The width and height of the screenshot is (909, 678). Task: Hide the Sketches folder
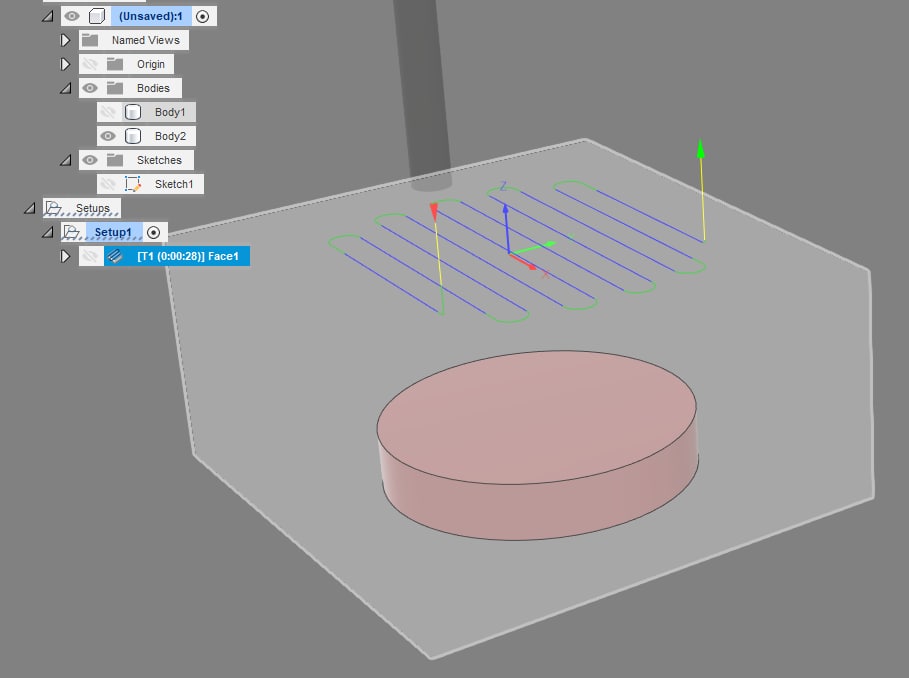[90, 160]
